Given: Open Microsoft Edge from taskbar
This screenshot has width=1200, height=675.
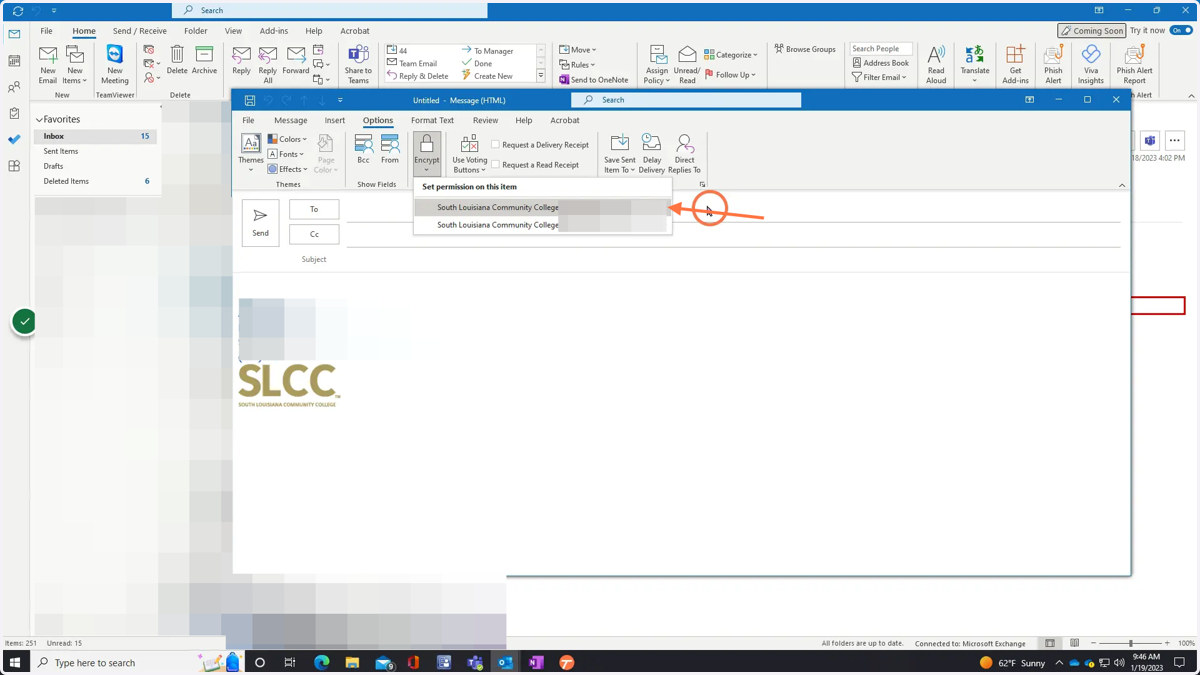Looking at the screenshot, I should point(322,663).
